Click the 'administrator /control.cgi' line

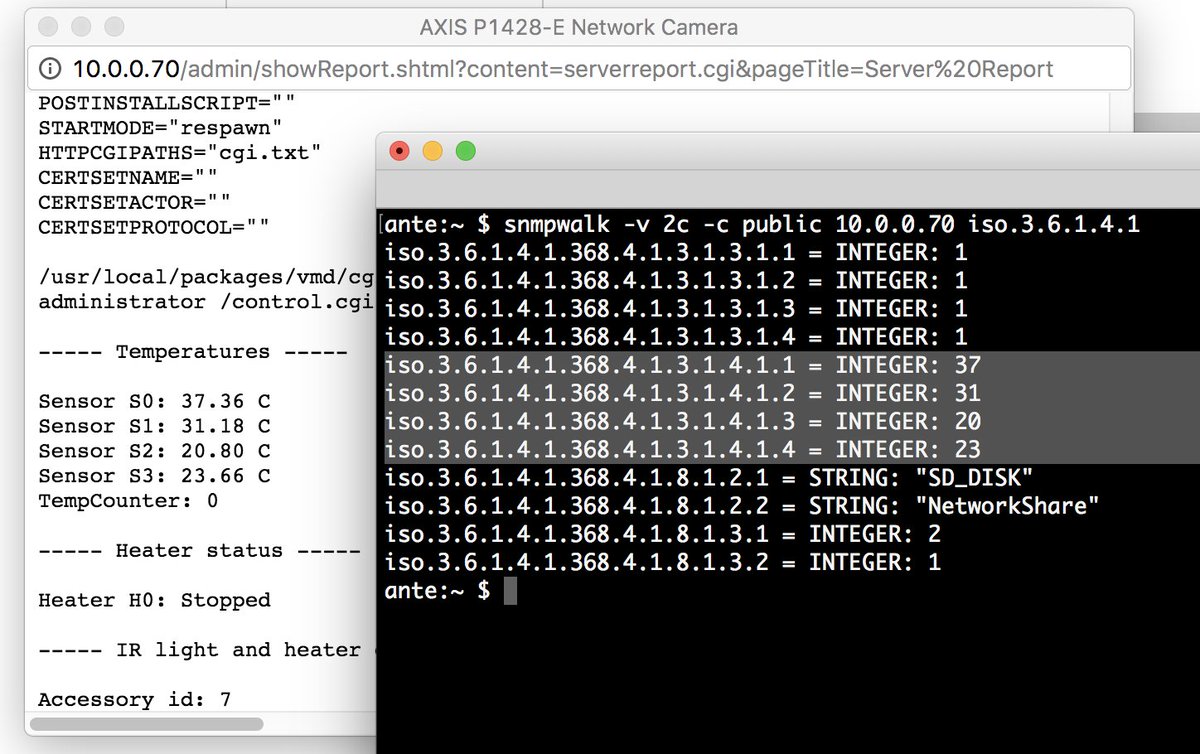click(x=206, y=302)
